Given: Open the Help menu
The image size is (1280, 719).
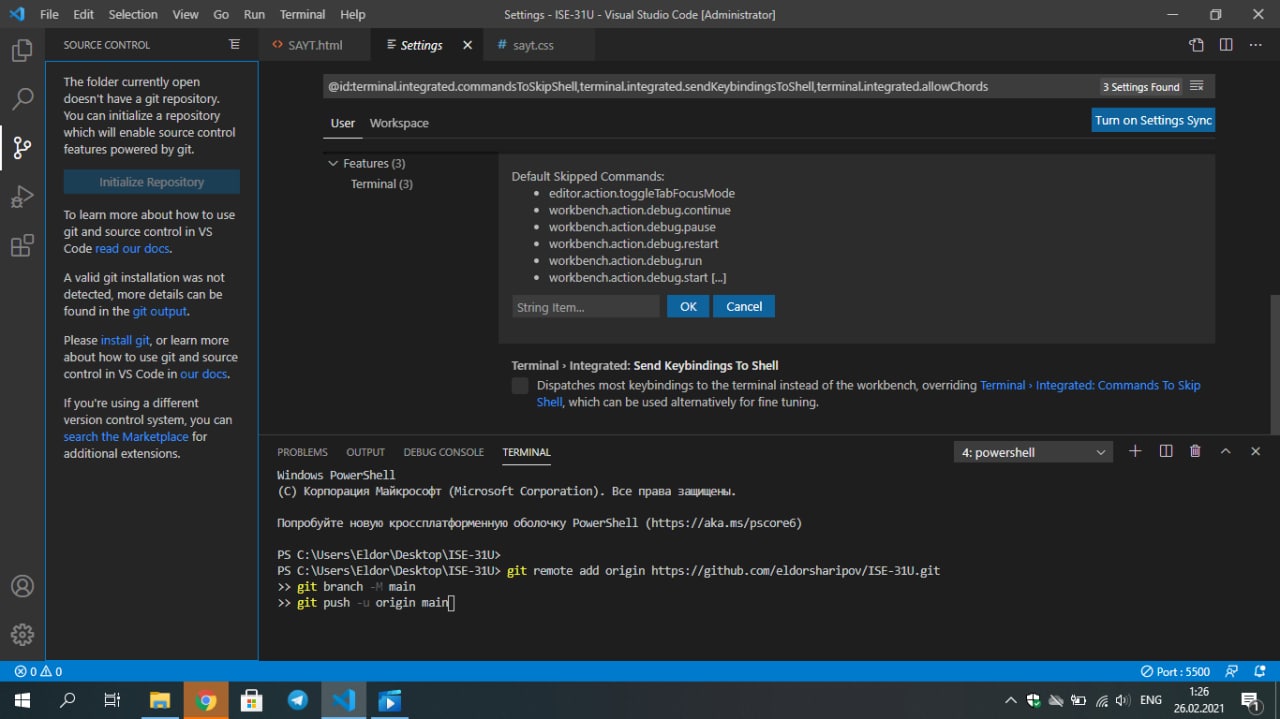Looking at the screenshot, I should pos(352,14).
